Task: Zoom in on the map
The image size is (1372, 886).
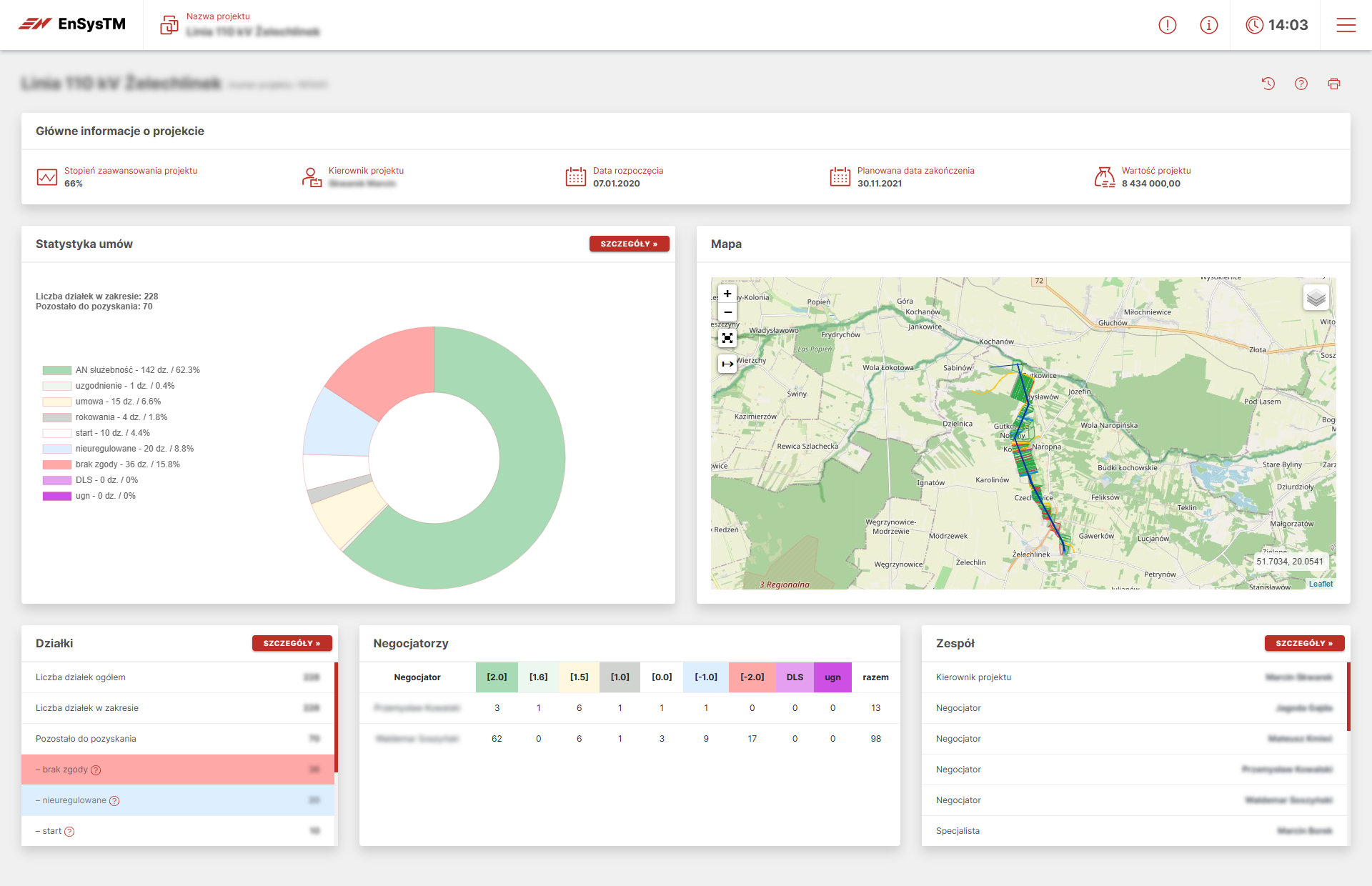Action: pos(727,294)
